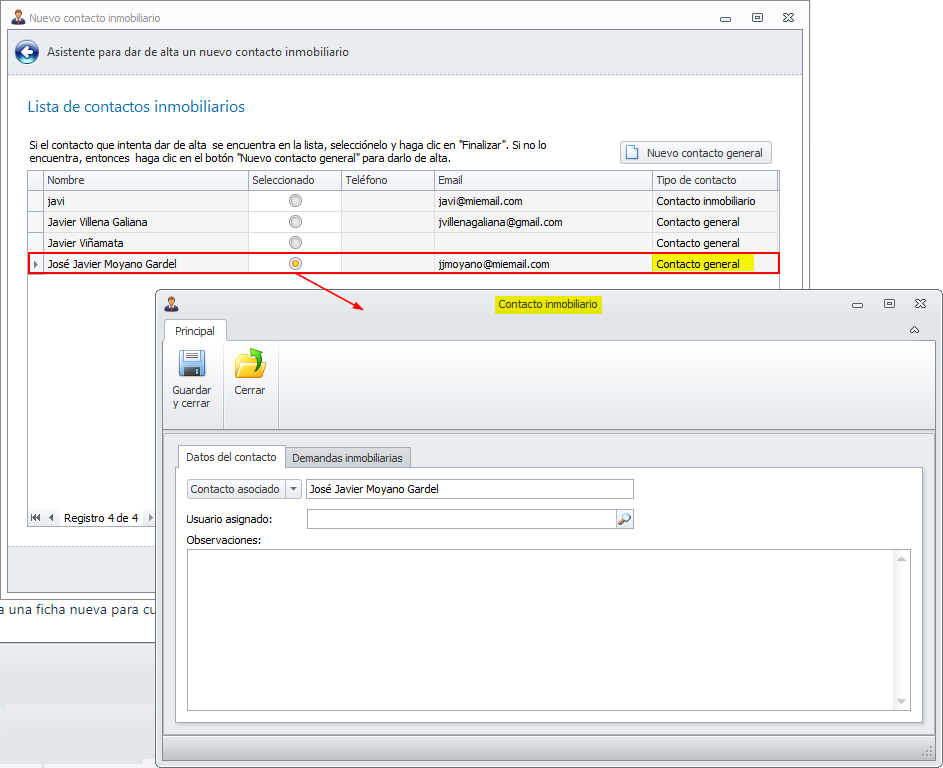943x768 pixels.
Task: Go to first record in navigator
Action: (x=35, y=518)
